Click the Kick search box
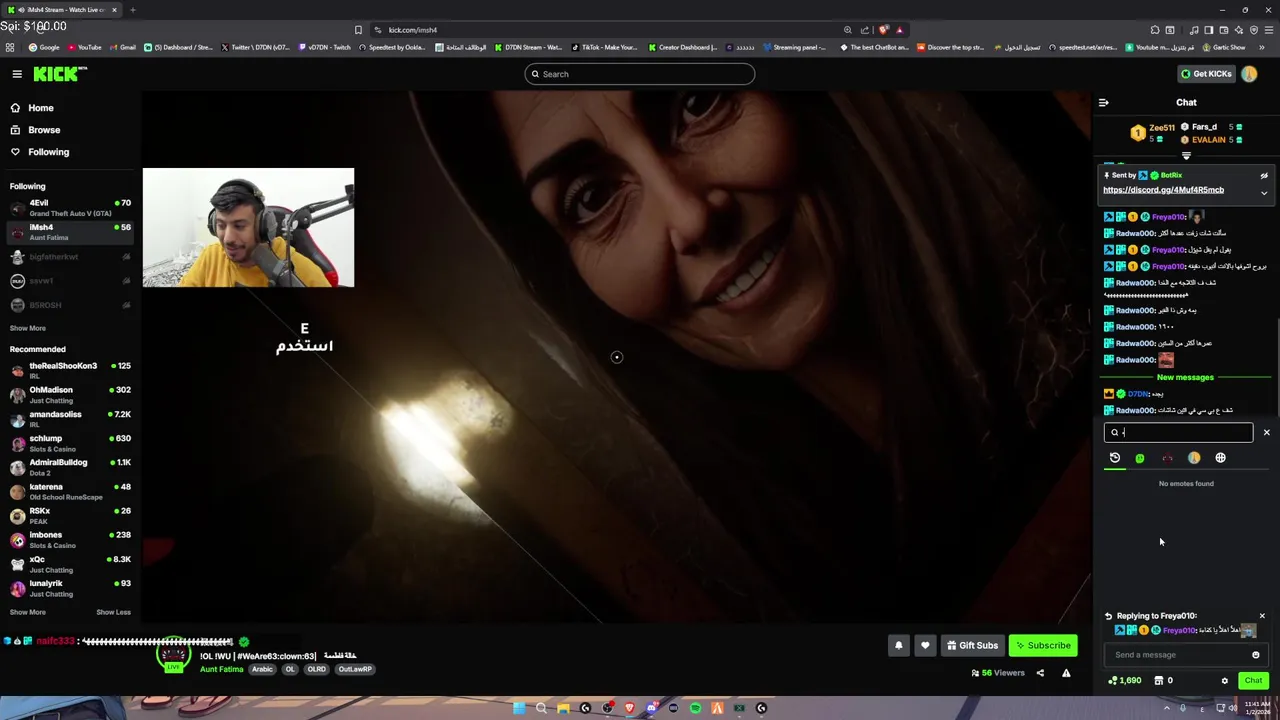Viewport: 1280px width, 720px height. click(x=639, y=74)
